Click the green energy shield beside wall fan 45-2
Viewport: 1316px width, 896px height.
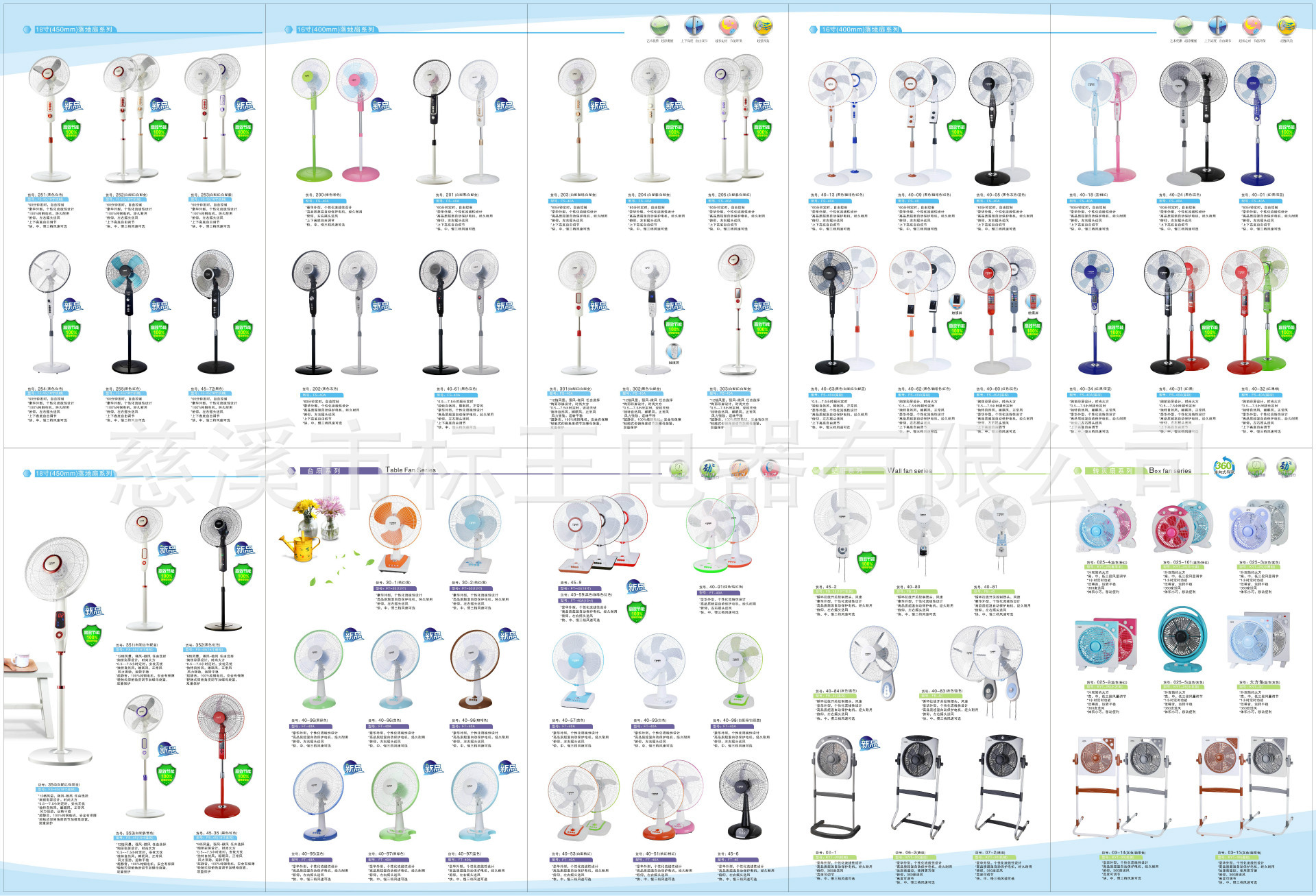pyautogui.click(x=867, y=563)
